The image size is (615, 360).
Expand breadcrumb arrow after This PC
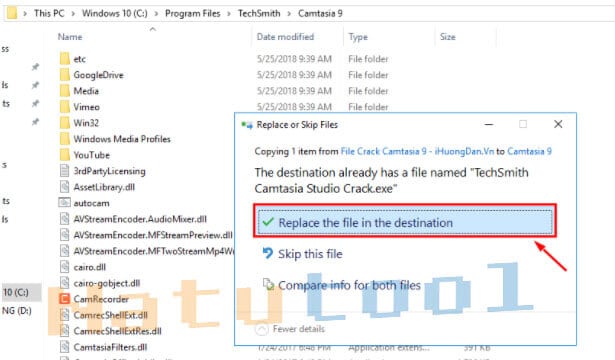73,14
